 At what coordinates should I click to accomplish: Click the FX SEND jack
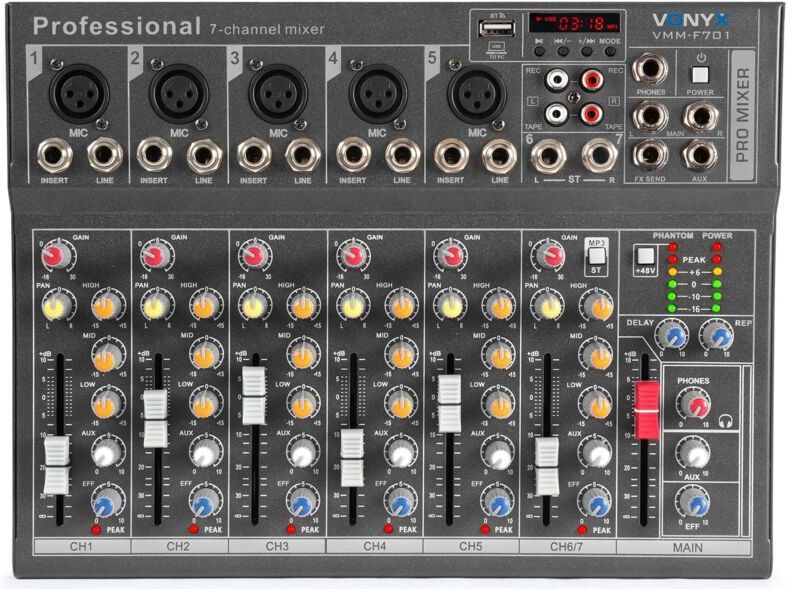pos(650,156)
